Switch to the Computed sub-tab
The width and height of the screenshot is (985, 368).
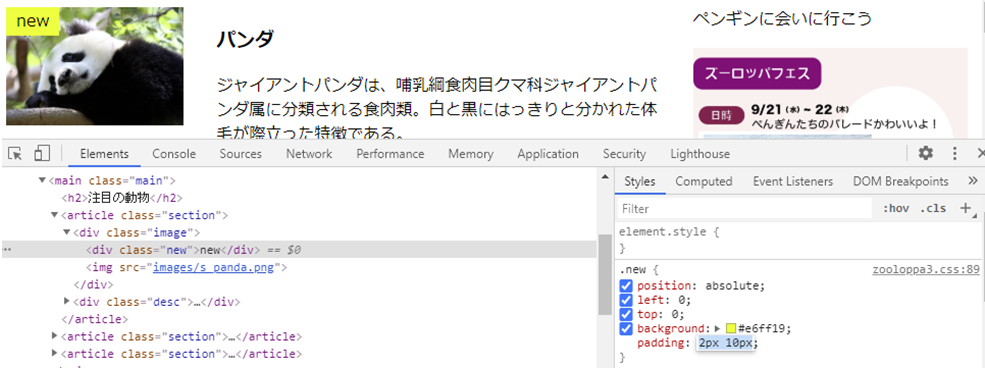pos(704,181)
